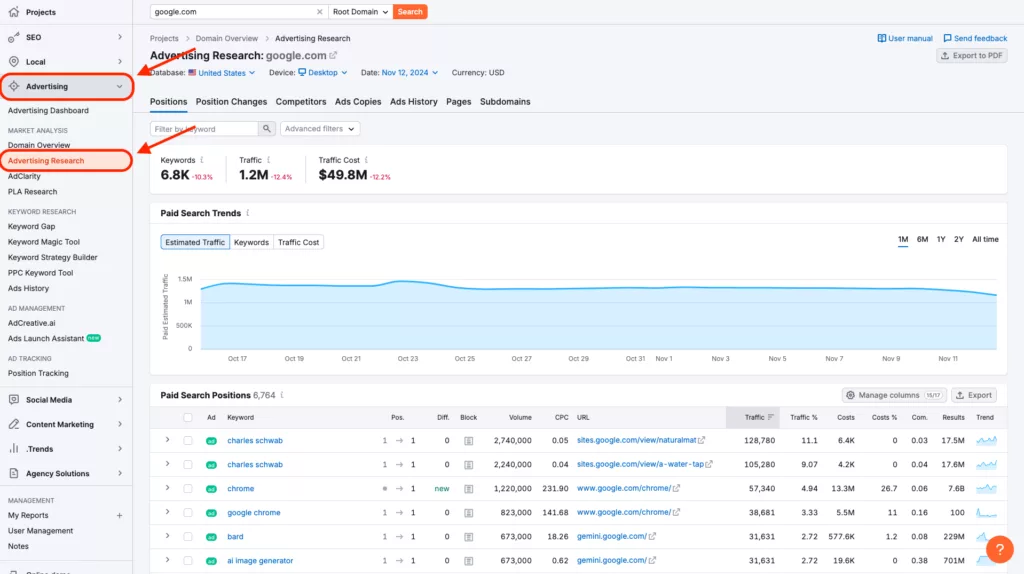Select the 6M chart time range
Image resolution: width=1024 pixels, height=574 pixels.
click(921, 240)
